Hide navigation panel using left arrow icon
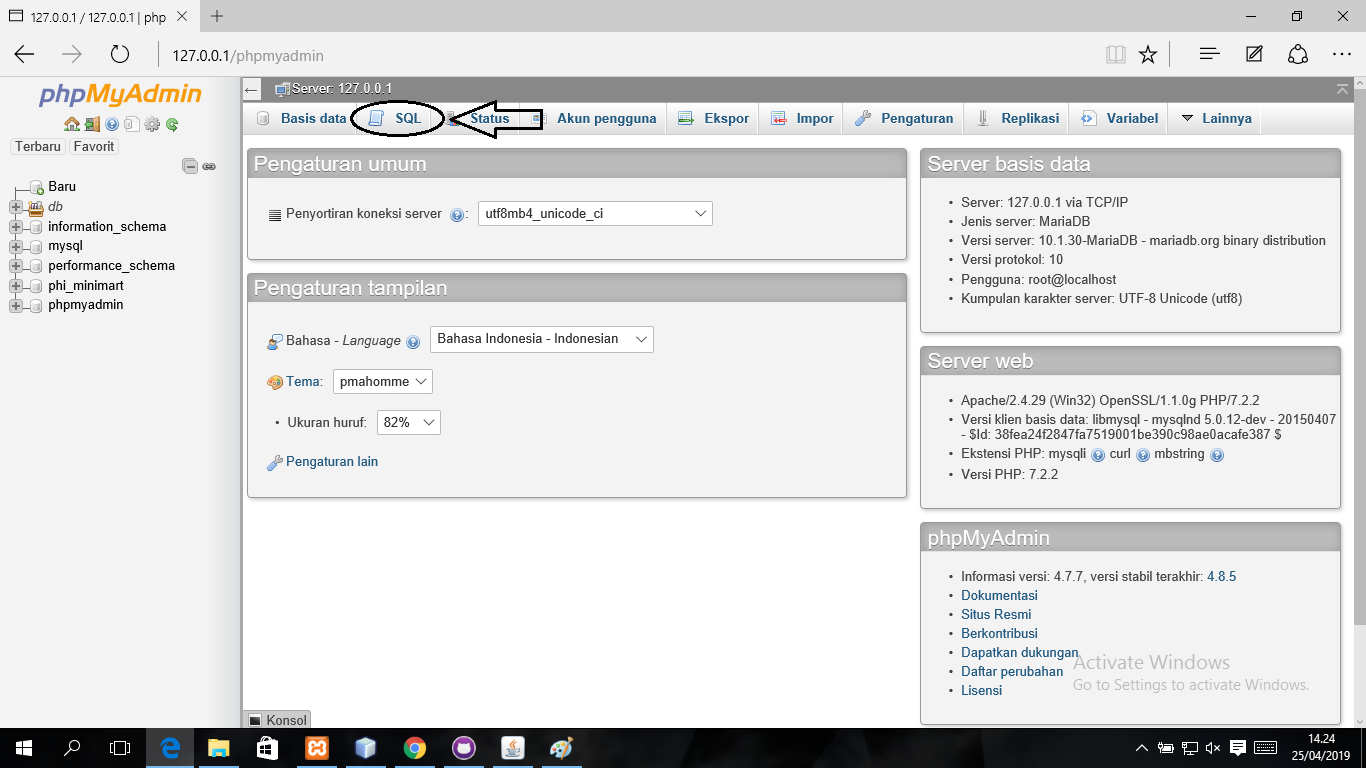The image size is (1366, 768). pos(252,89)
